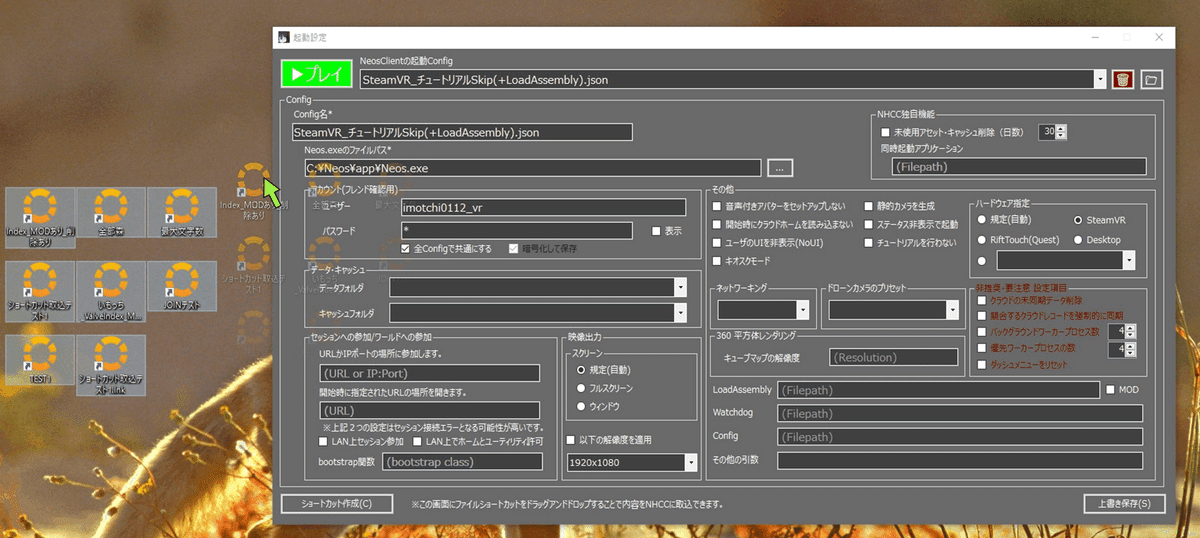Open the ネットワーキング dropdown
Image resolution: width=1200 pixels, height=538 pixels.
(x=802, y=310)
